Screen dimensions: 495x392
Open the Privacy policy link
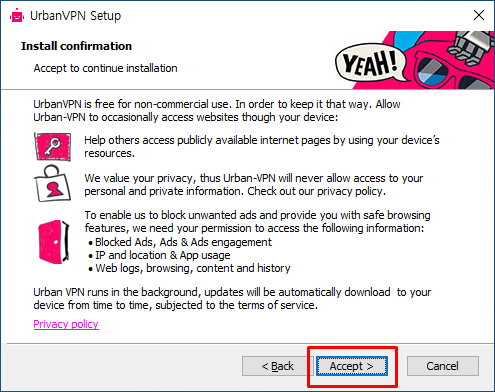[66, 324]
